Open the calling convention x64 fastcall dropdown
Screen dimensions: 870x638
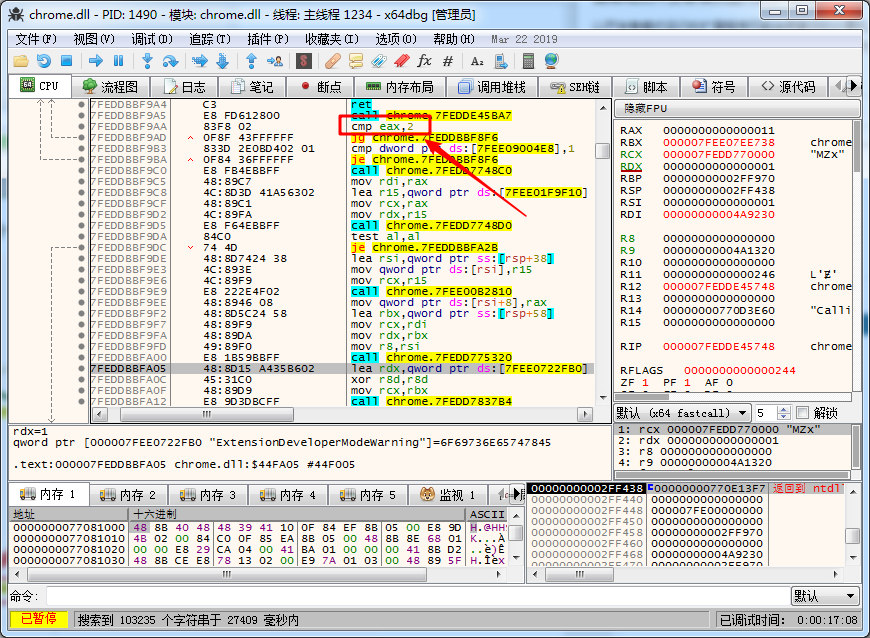[x=682, y=413]
